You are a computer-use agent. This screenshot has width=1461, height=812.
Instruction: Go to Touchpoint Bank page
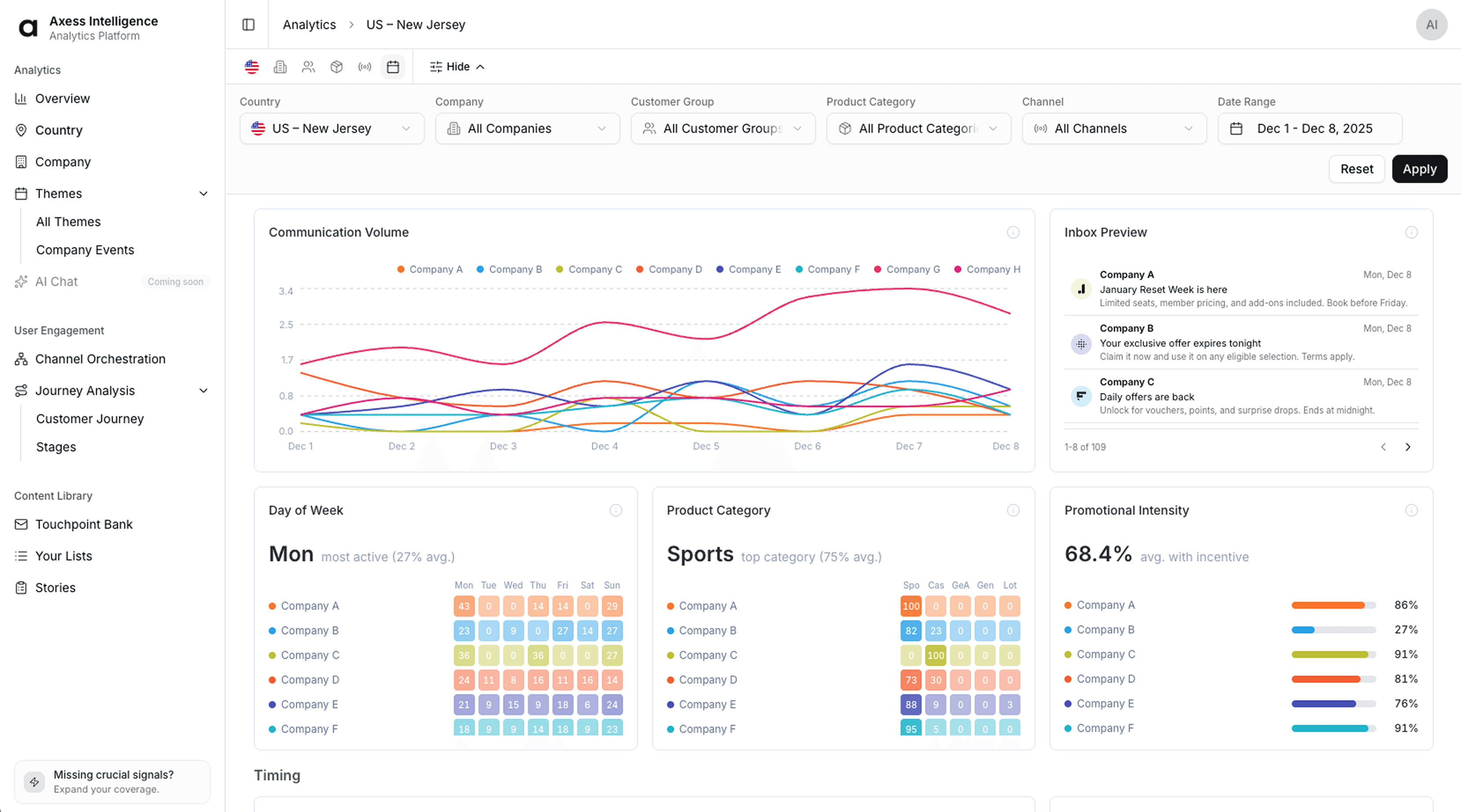click(83, 524)
